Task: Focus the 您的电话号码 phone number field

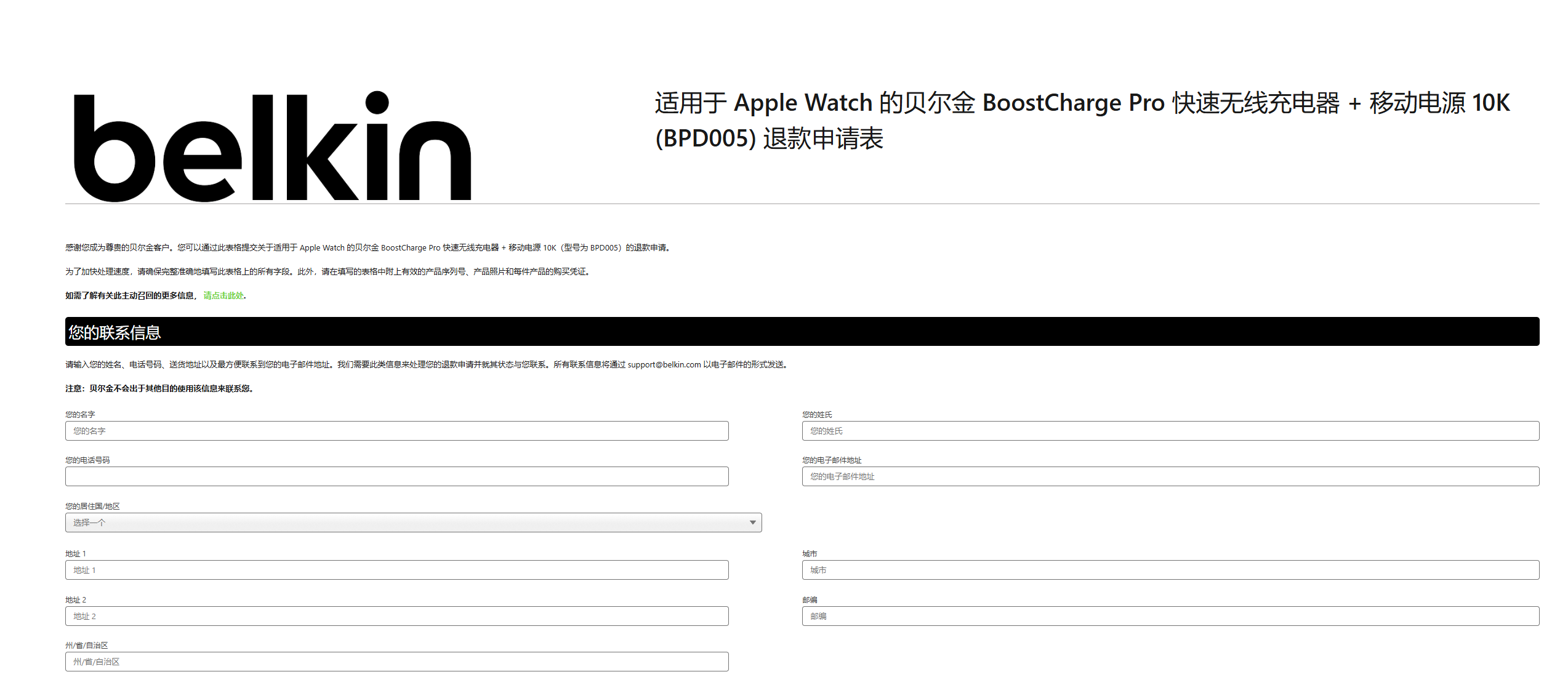Action: [x=396, y=476]
